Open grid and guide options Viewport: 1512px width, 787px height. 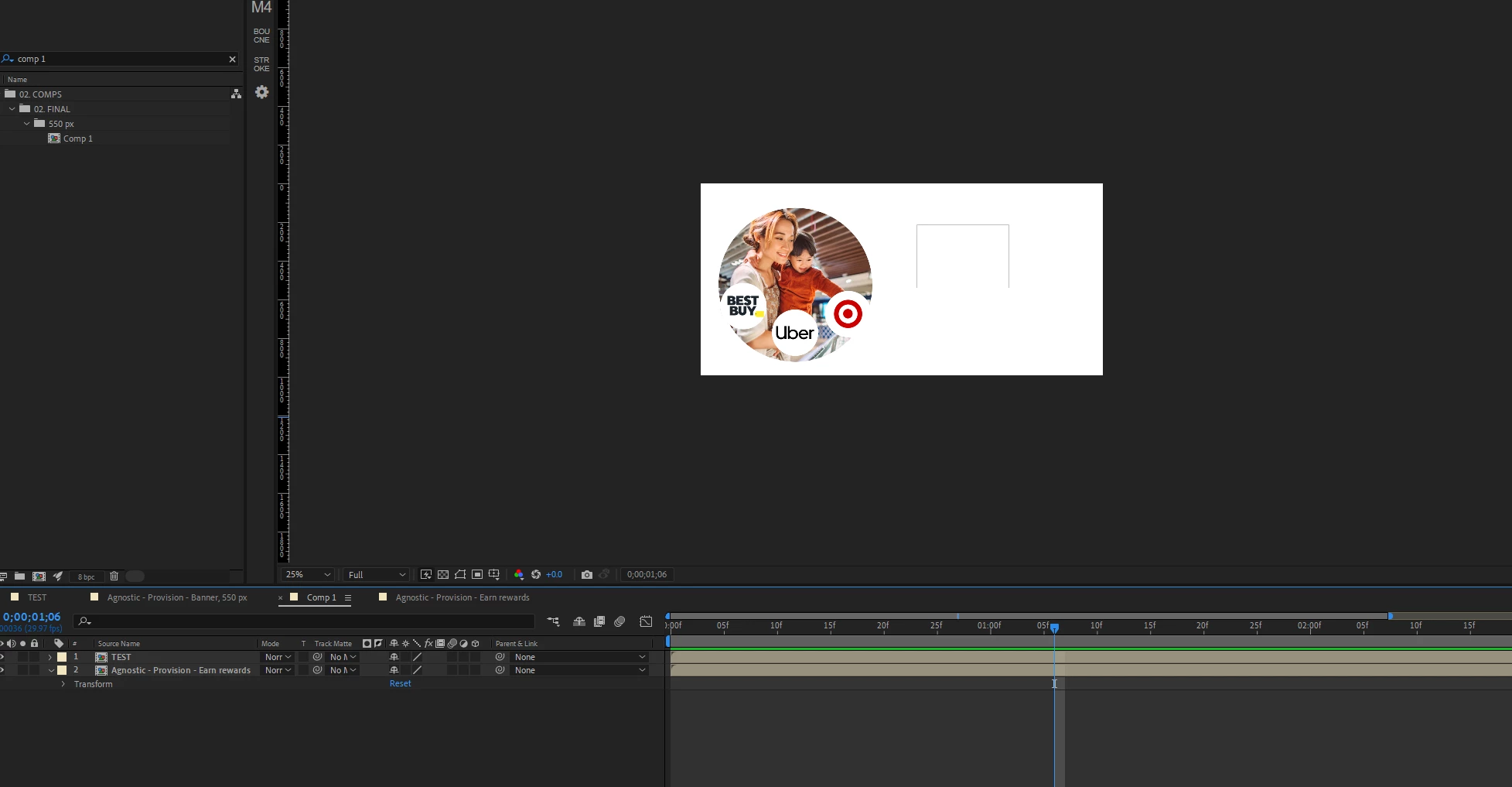point(494,575)
